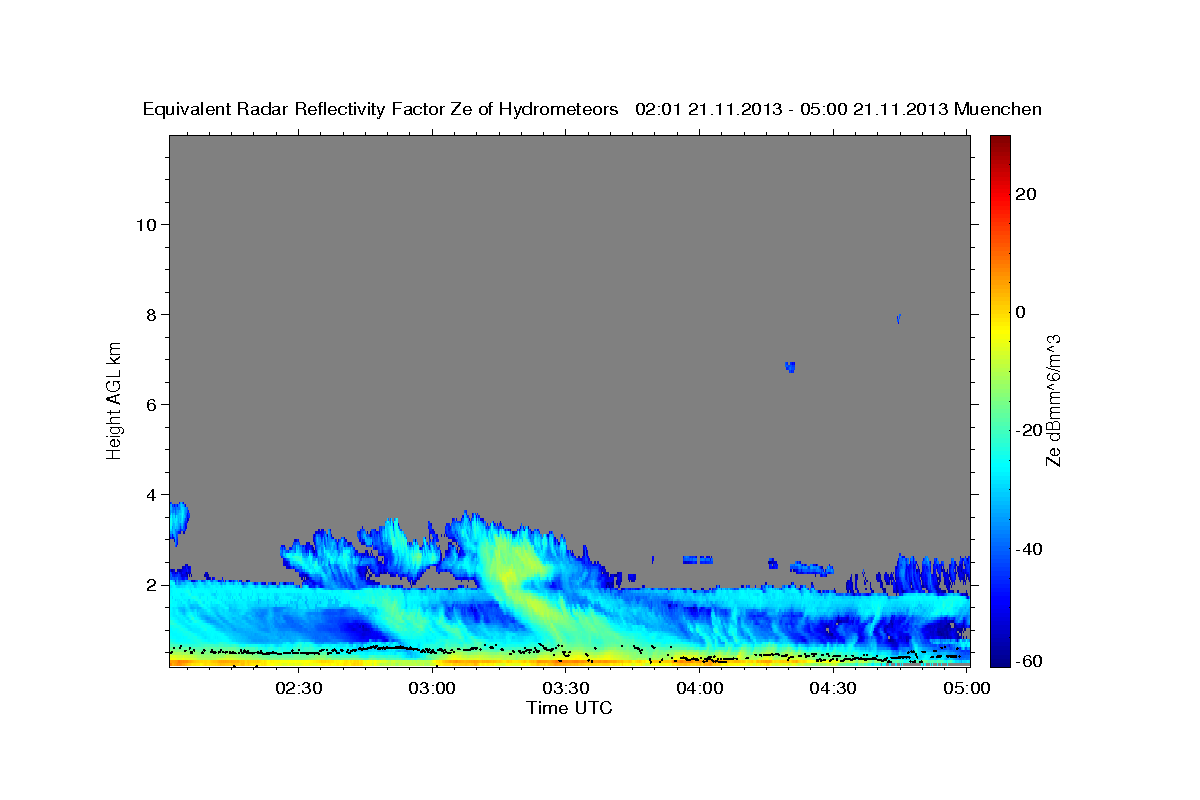Click the 'Ze dBmm^6/m^3' colorbar unit label
The image size is (1200, 800).
click(x=1053, y=400)
